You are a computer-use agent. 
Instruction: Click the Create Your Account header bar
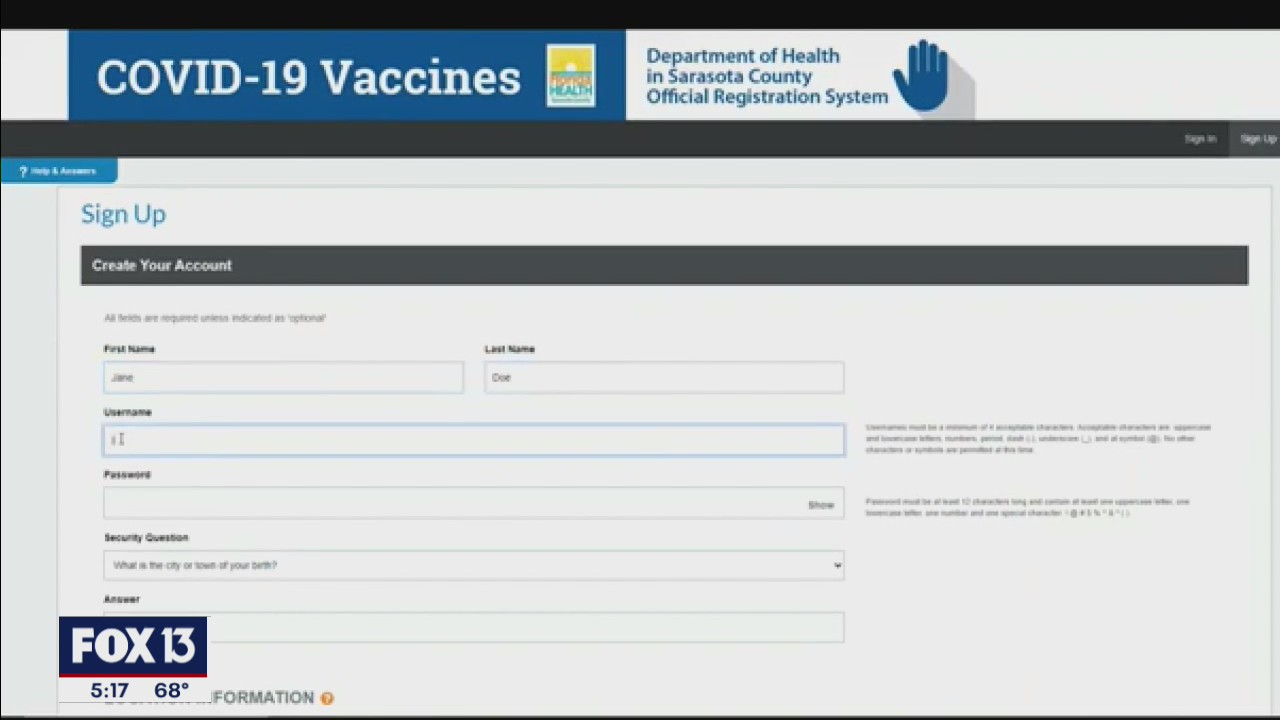click(x=664, y=265)
